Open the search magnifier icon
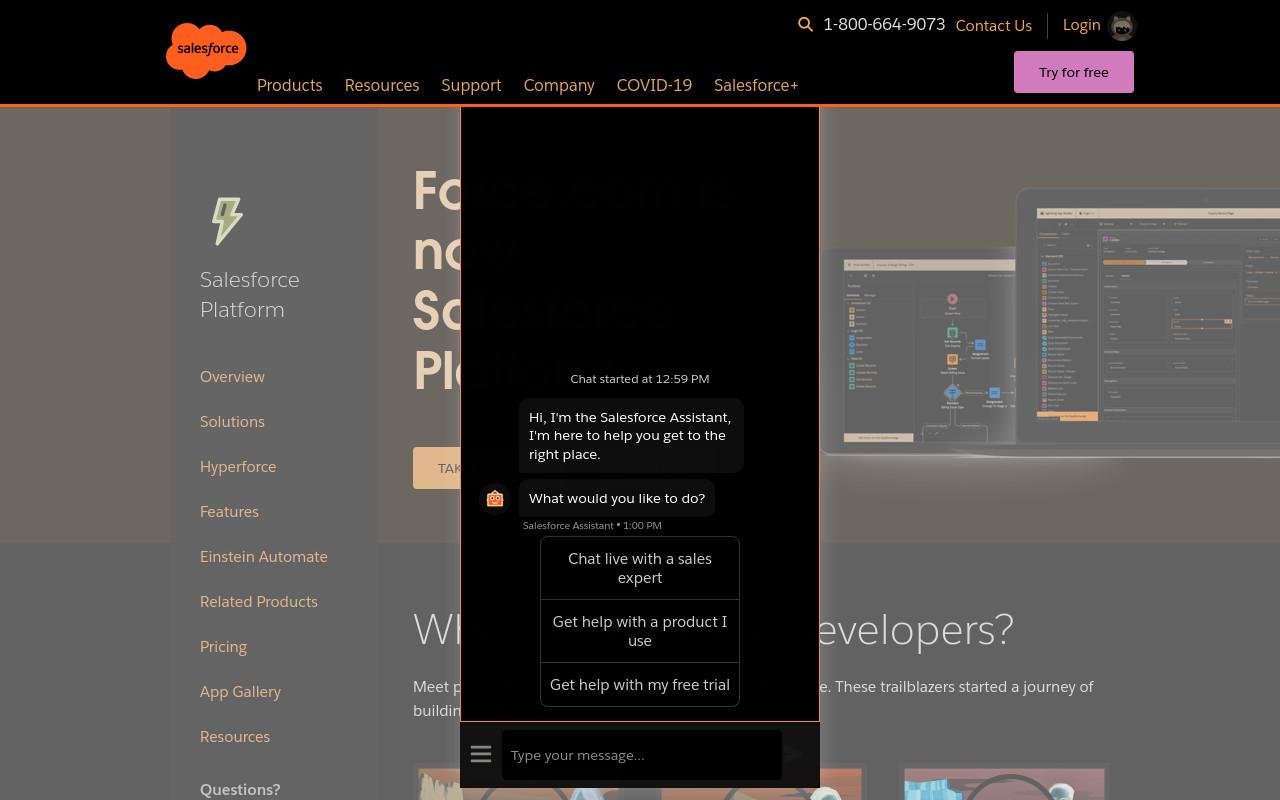This screenshot has width=1280, height=800. coord(805,25)
